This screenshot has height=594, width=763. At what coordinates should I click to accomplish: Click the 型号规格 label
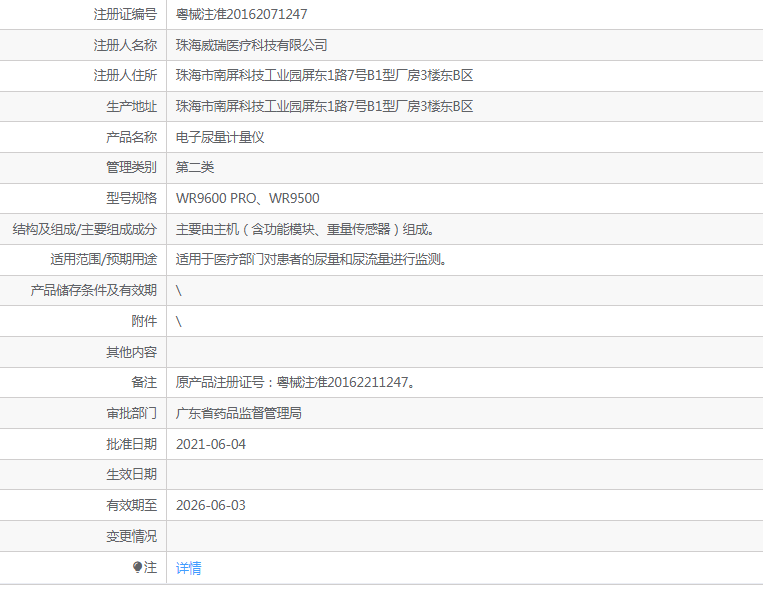[131, 198]
